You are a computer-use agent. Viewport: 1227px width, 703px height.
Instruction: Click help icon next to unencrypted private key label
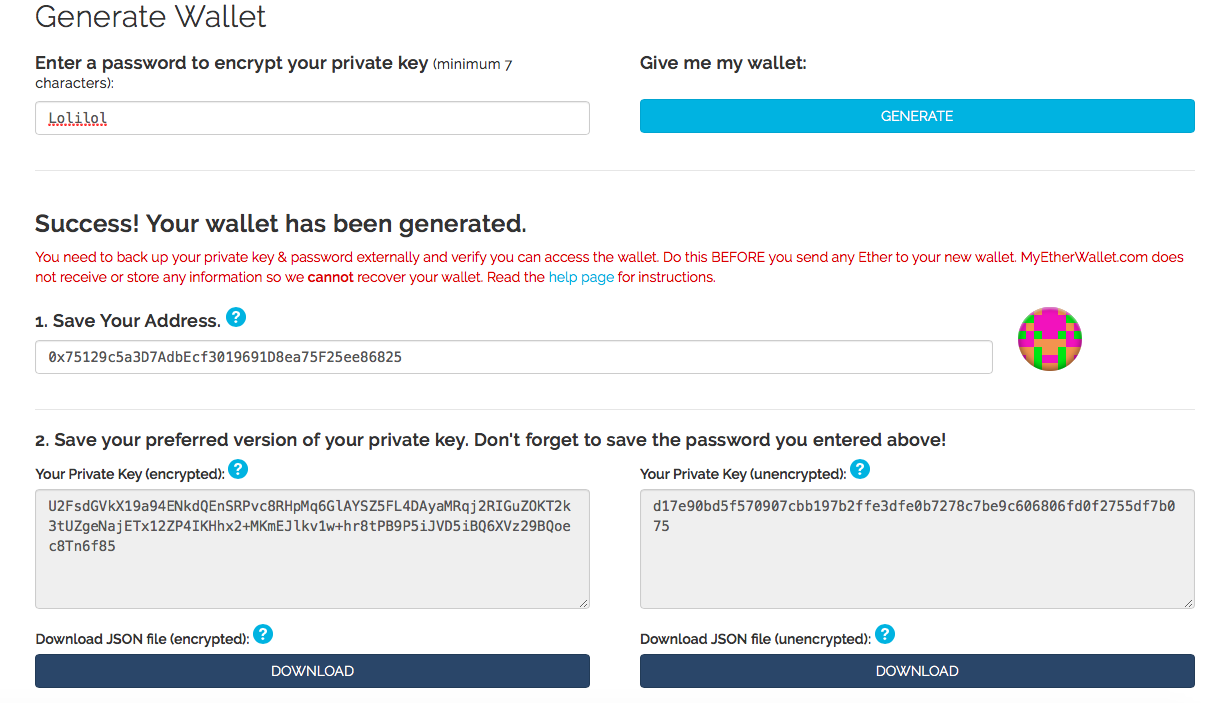coord(860,469)
